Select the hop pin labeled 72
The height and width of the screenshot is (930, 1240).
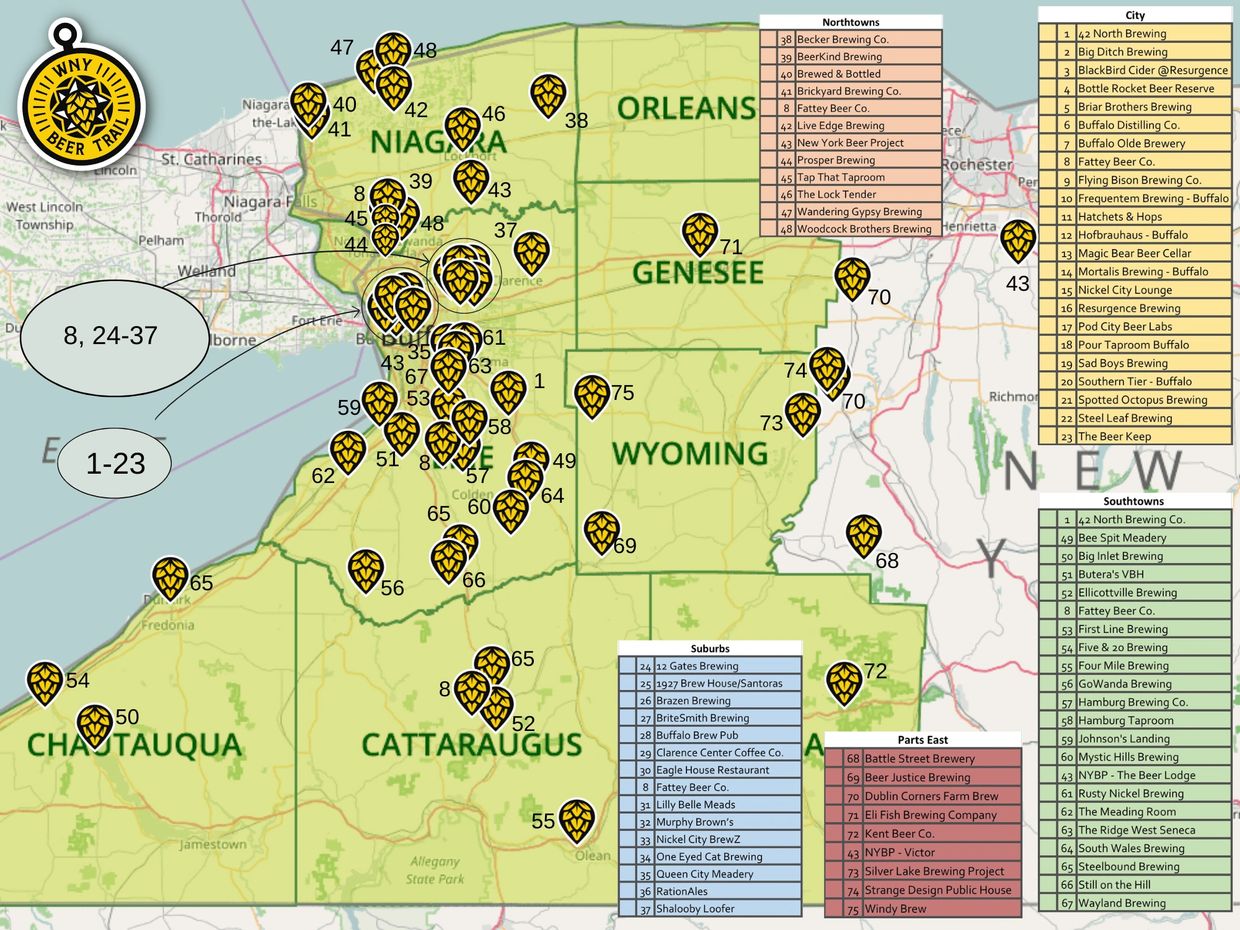click(x=844, y=683)
